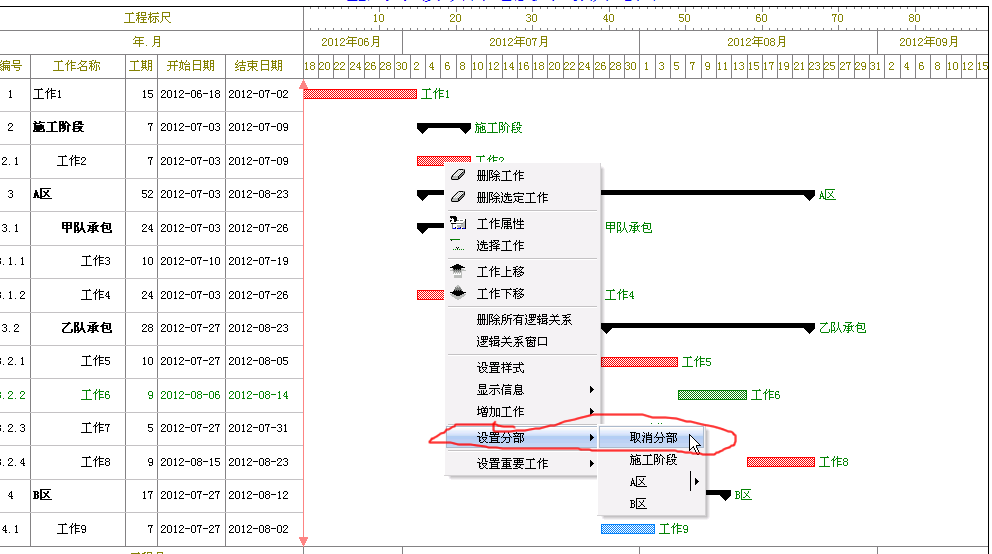Select the bold 施工阶段 name cell
992x554 pixels.
pyautogui.click(x=78, y=127)
